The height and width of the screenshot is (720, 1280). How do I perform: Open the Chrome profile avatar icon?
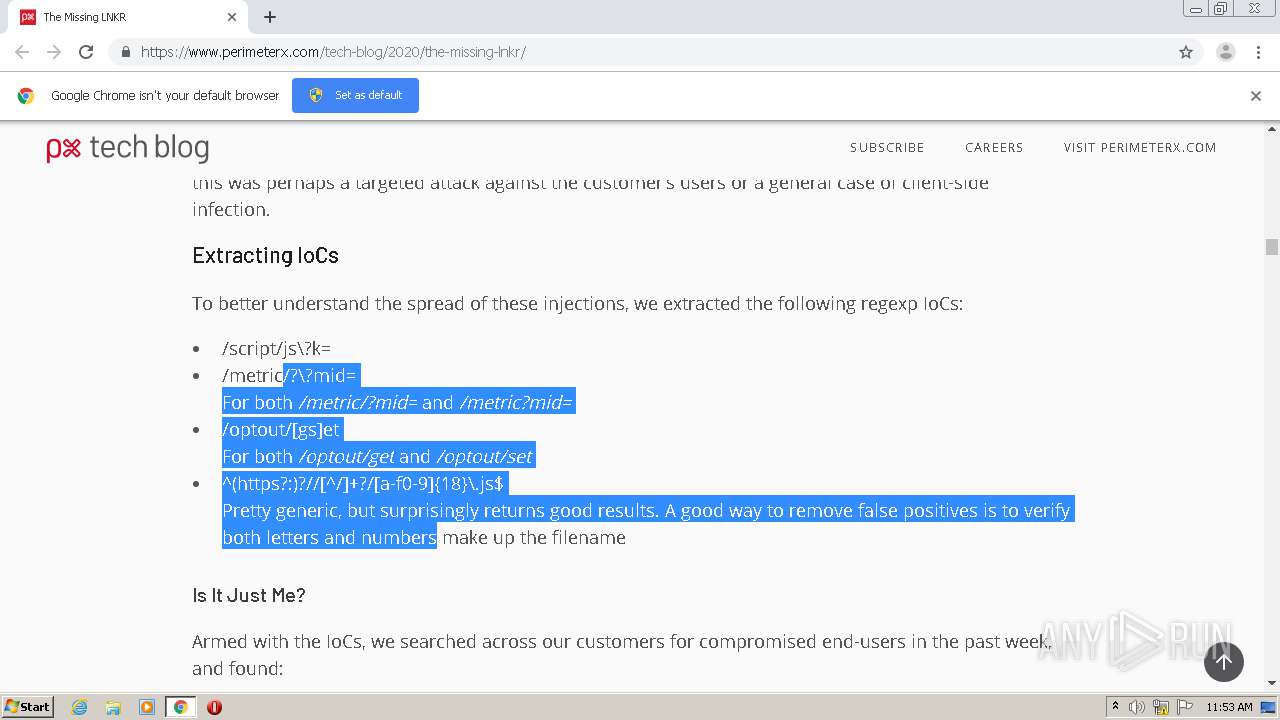(1225, 52)
